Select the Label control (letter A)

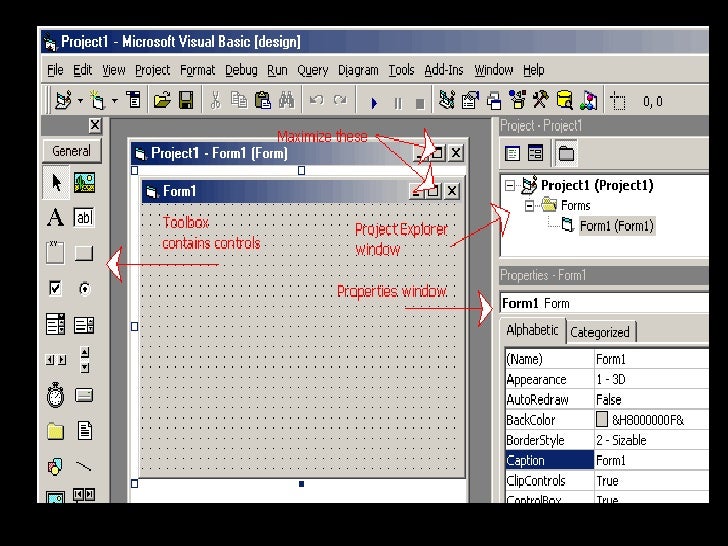[56, 217]
